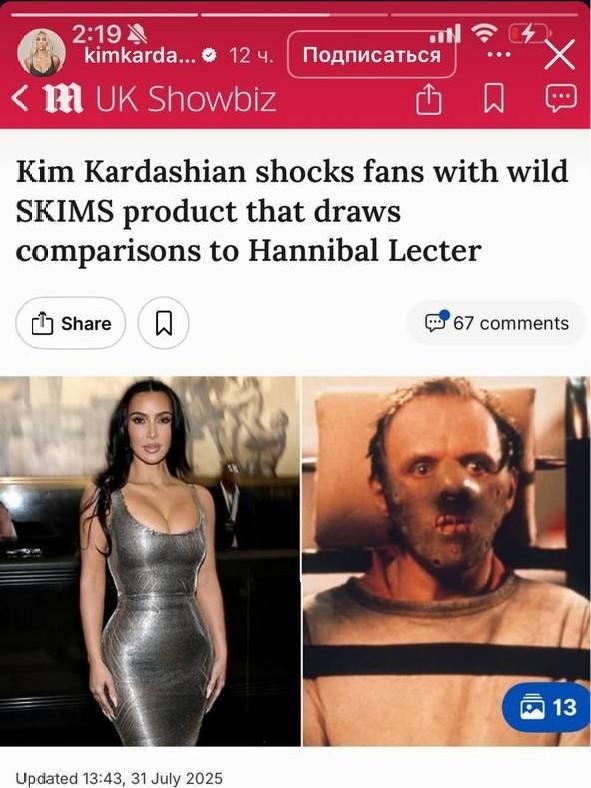
Task: Tap the share icon in red header
Action: pyautogui.click(x=429, y=99)
